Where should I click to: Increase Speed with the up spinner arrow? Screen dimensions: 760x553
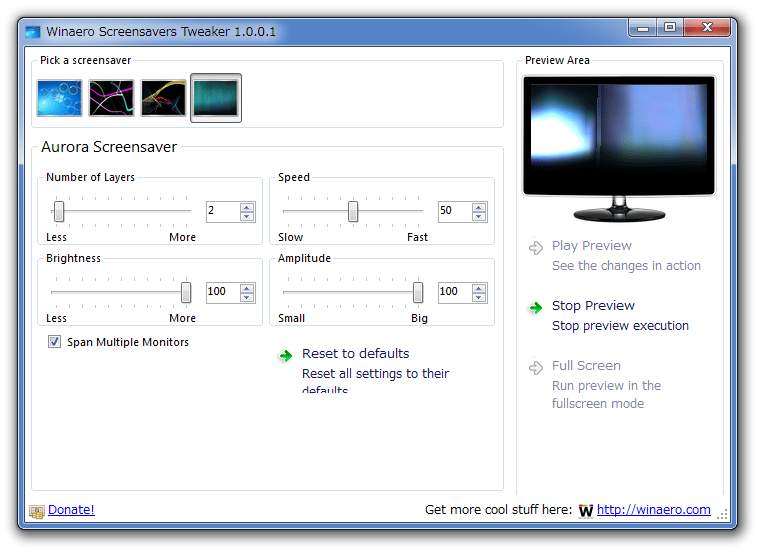click(x=479, y=207)
